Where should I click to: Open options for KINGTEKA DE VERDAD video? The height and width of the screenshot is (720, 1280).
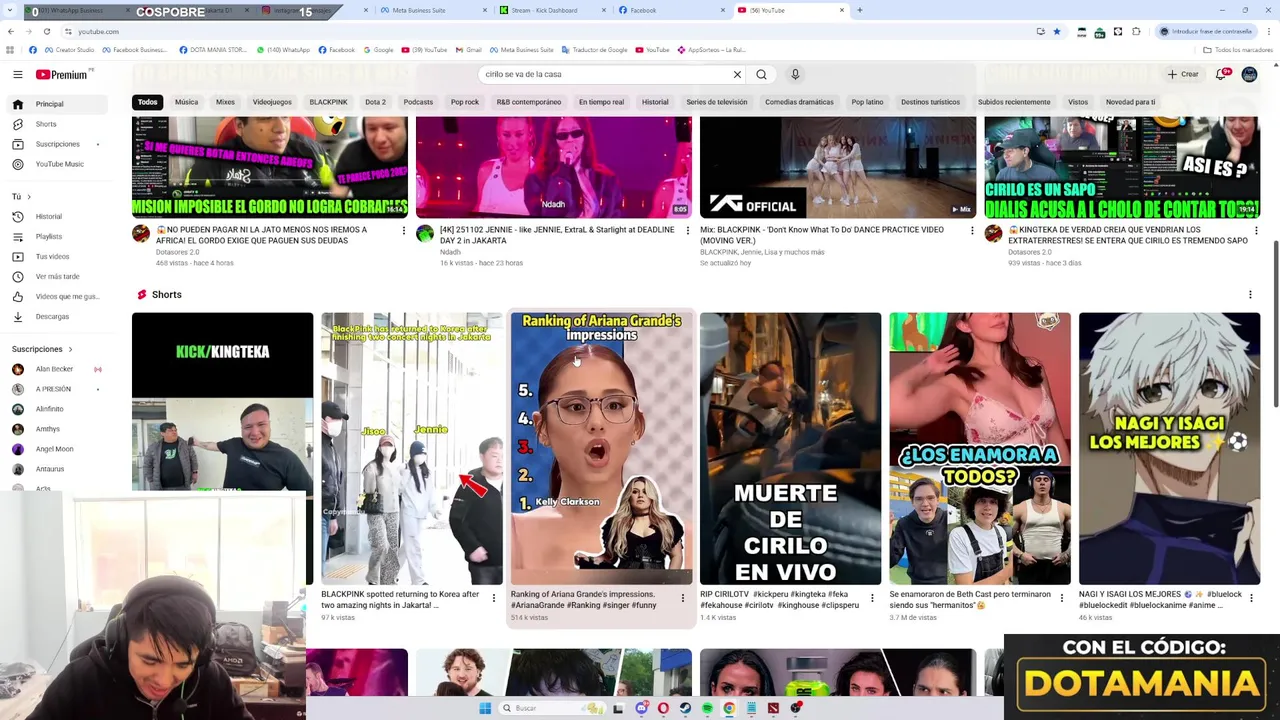[1256, 231]
